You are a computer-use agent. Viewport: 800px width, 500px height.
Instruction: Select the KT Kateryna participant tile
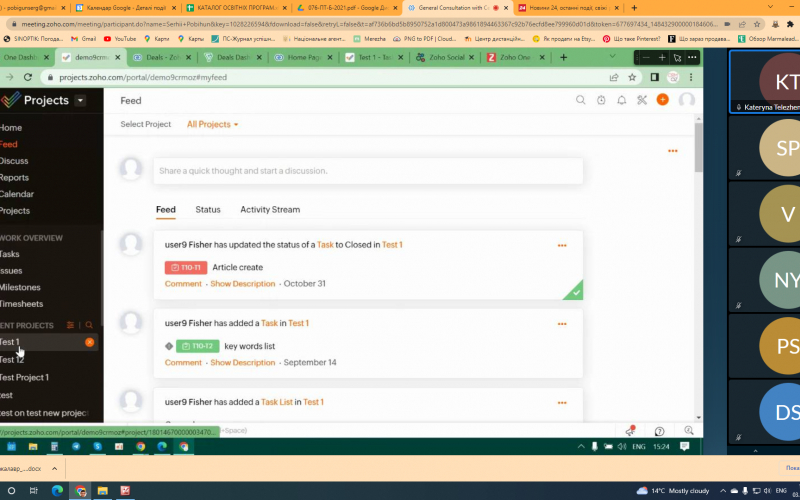[764, 82]
